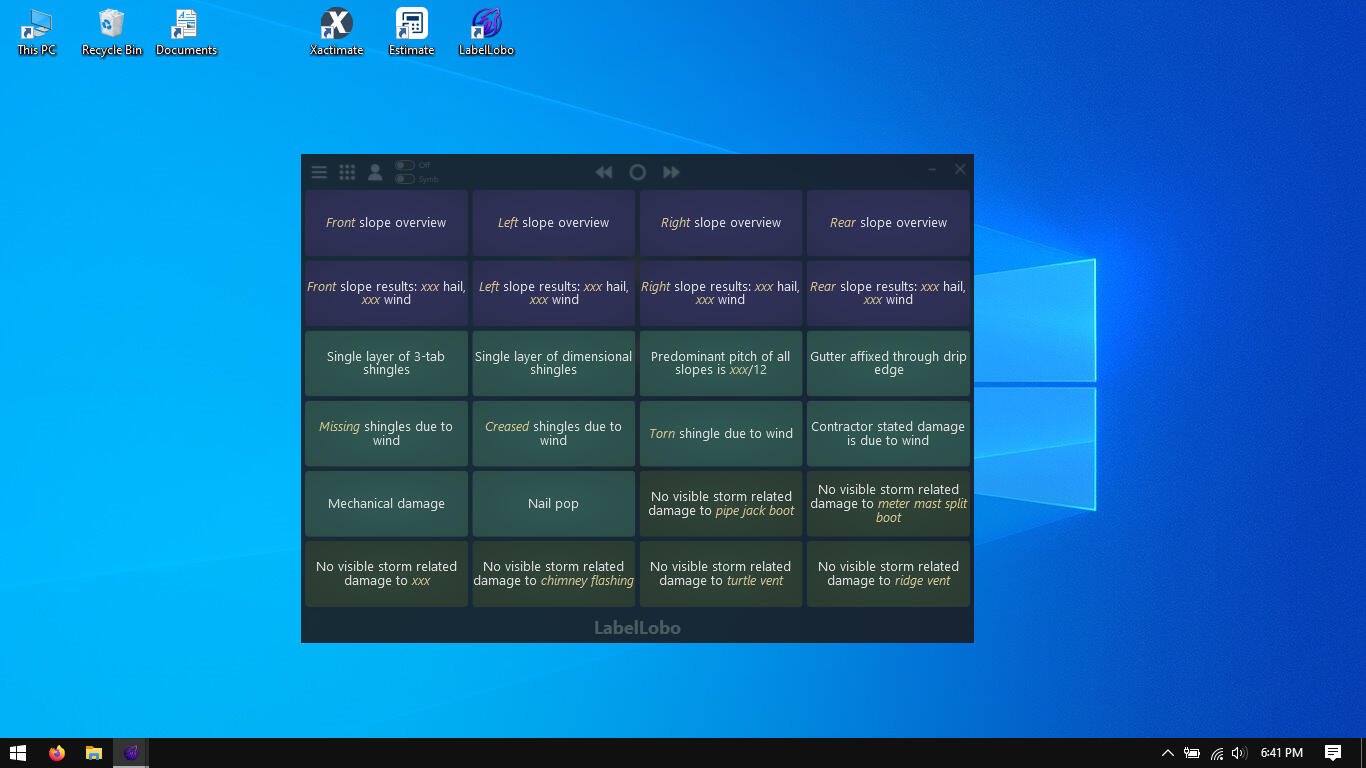Open the Estimate desktop shortcut
The height and width of the screenshot is (768, 1366).
pyautogui.click(x=411, y=32)
